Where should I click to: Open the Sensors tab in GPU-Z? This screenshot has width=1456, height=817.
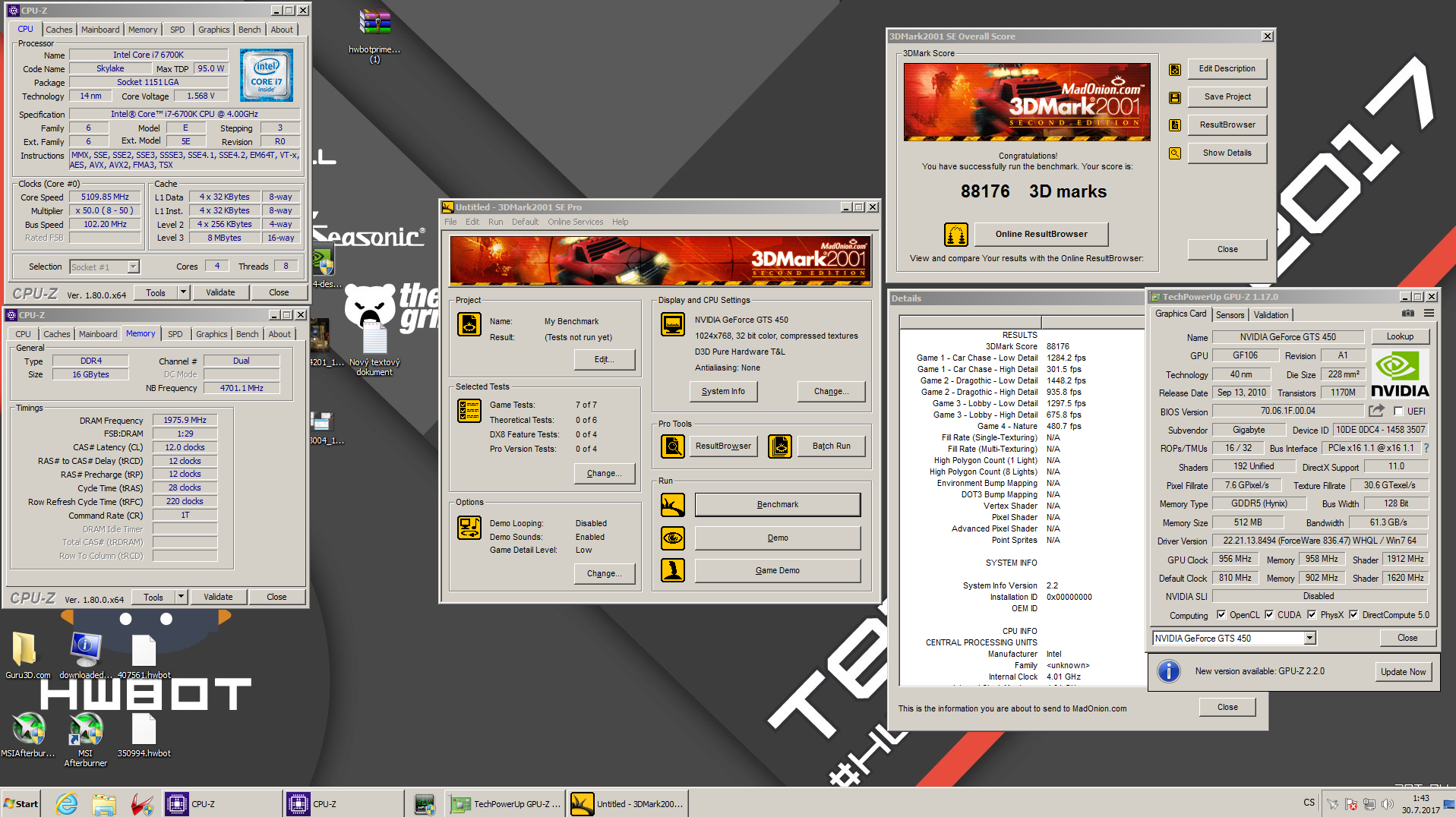click(1230, 315)
